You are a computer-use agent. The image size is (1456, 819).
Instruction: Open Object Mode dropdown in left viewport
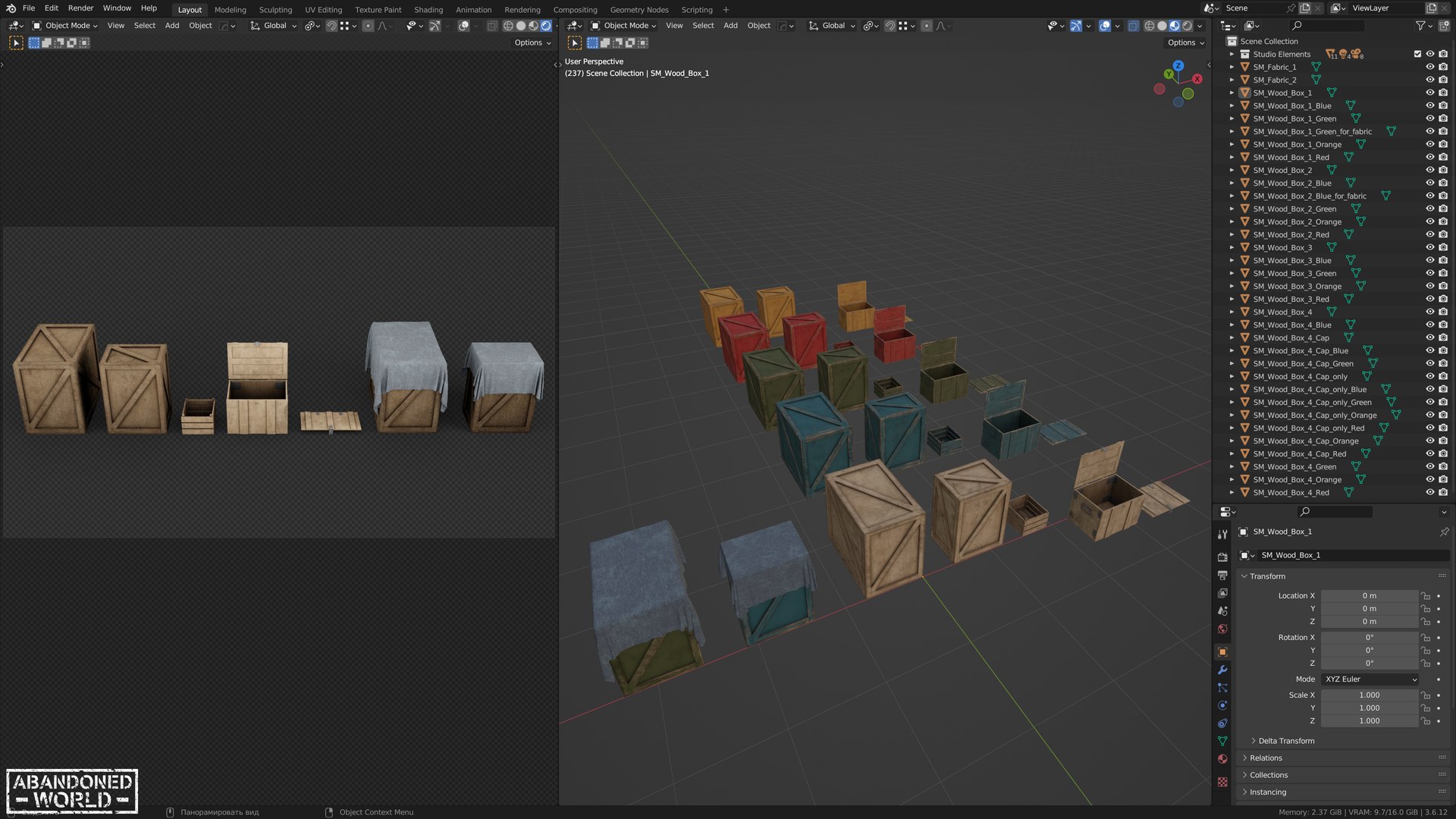tap(65, 26)
